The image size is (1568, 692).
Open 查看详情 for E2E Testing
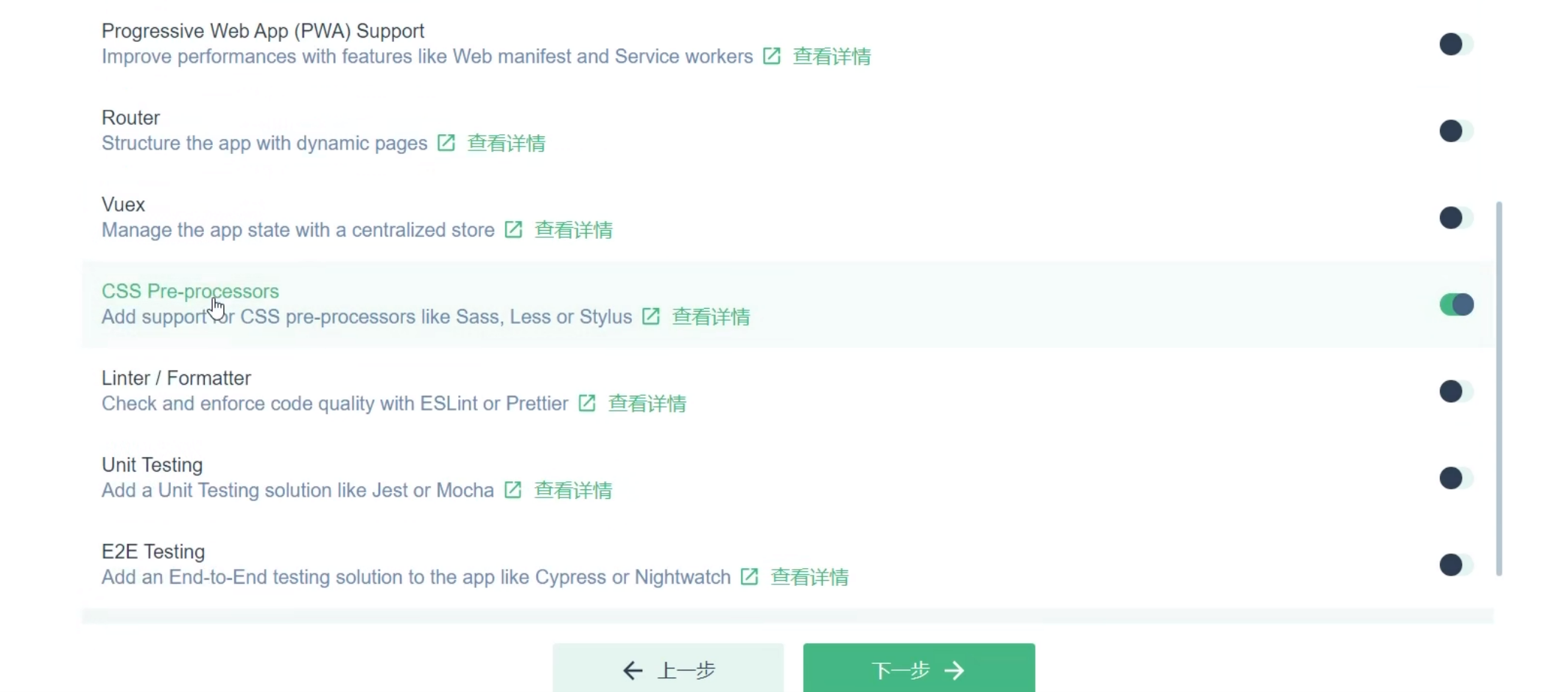[x=809, y=578]
